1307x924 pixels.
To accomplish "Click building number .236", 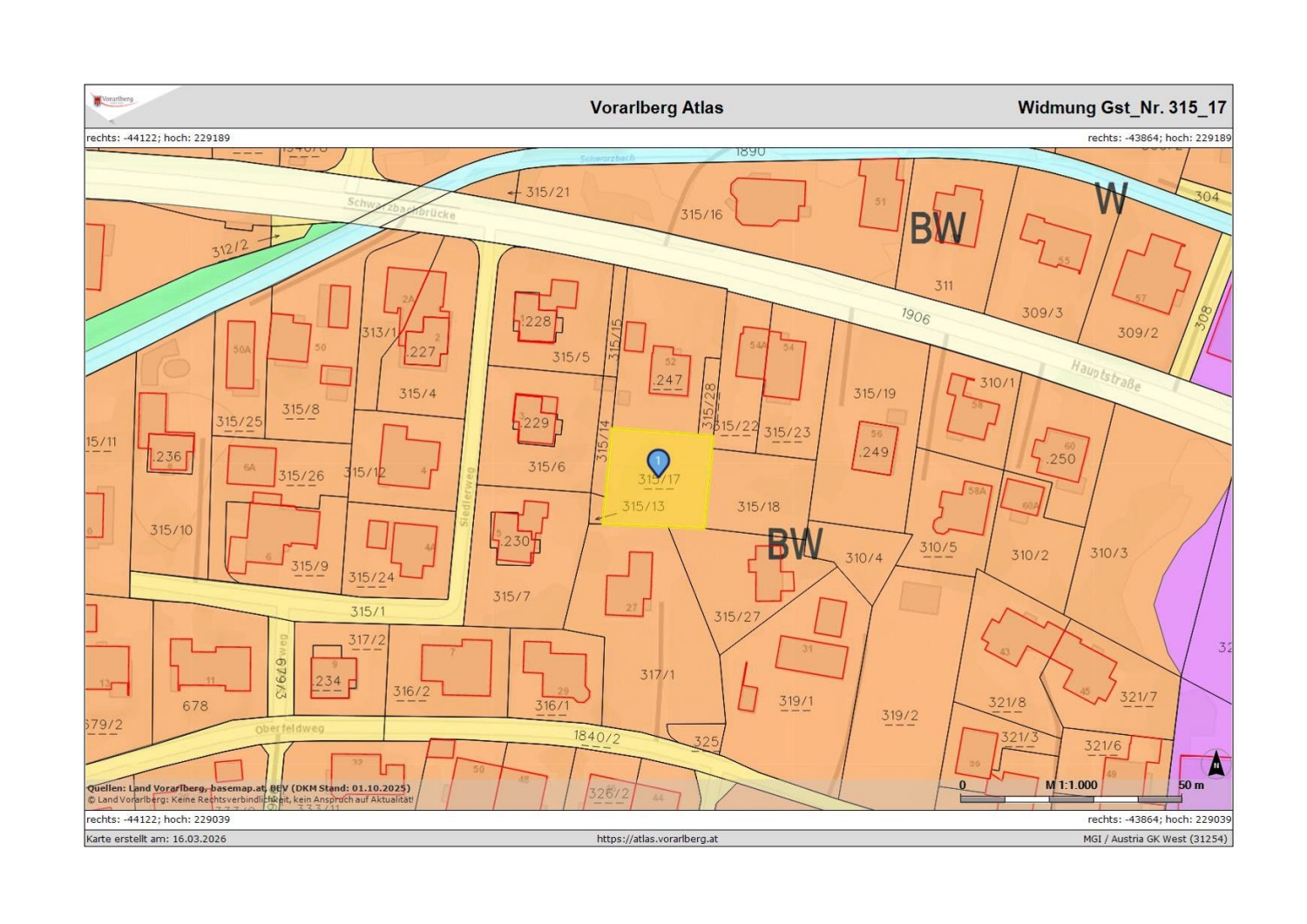I will [166, 456].
